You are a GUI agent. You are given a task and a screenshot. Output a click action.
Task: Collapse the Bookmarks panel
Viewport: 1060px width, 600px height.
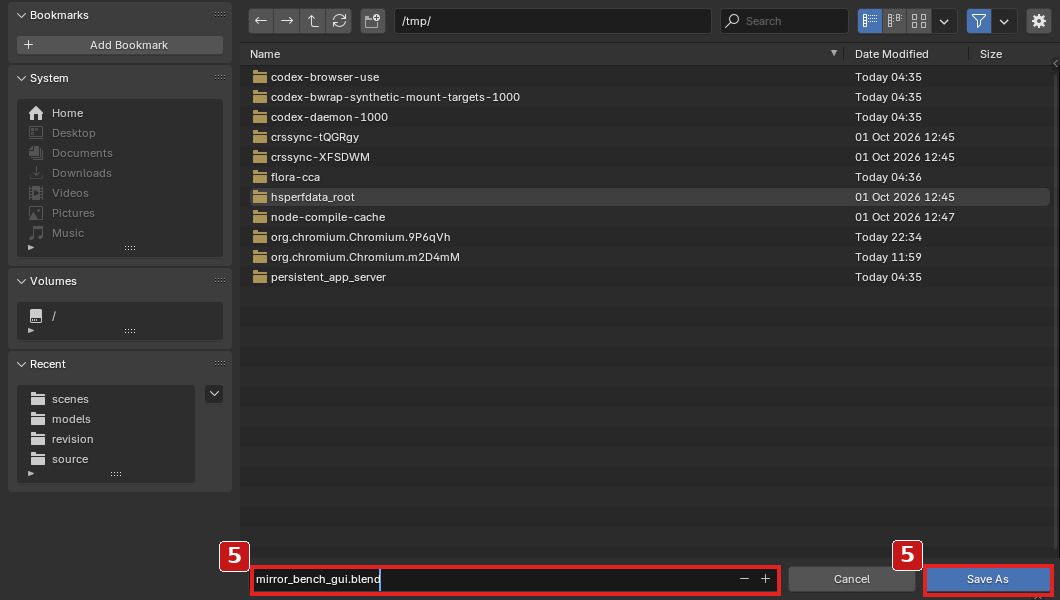(21, 15)
